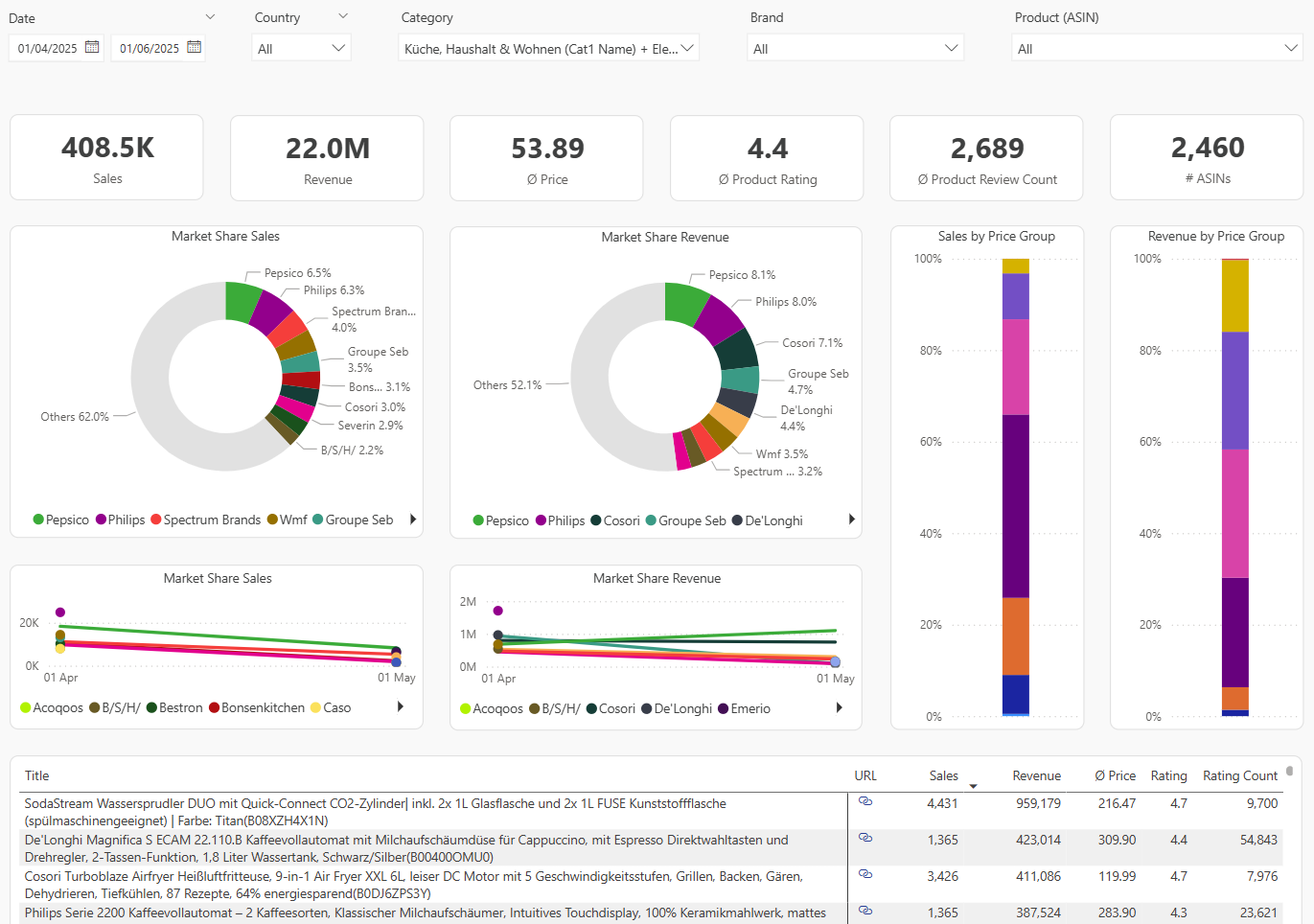Select Pepsico legend in Market Share Sales donut
This screenshot has height=924, width=1314.
pyautogui.click(x=61, y=520)
